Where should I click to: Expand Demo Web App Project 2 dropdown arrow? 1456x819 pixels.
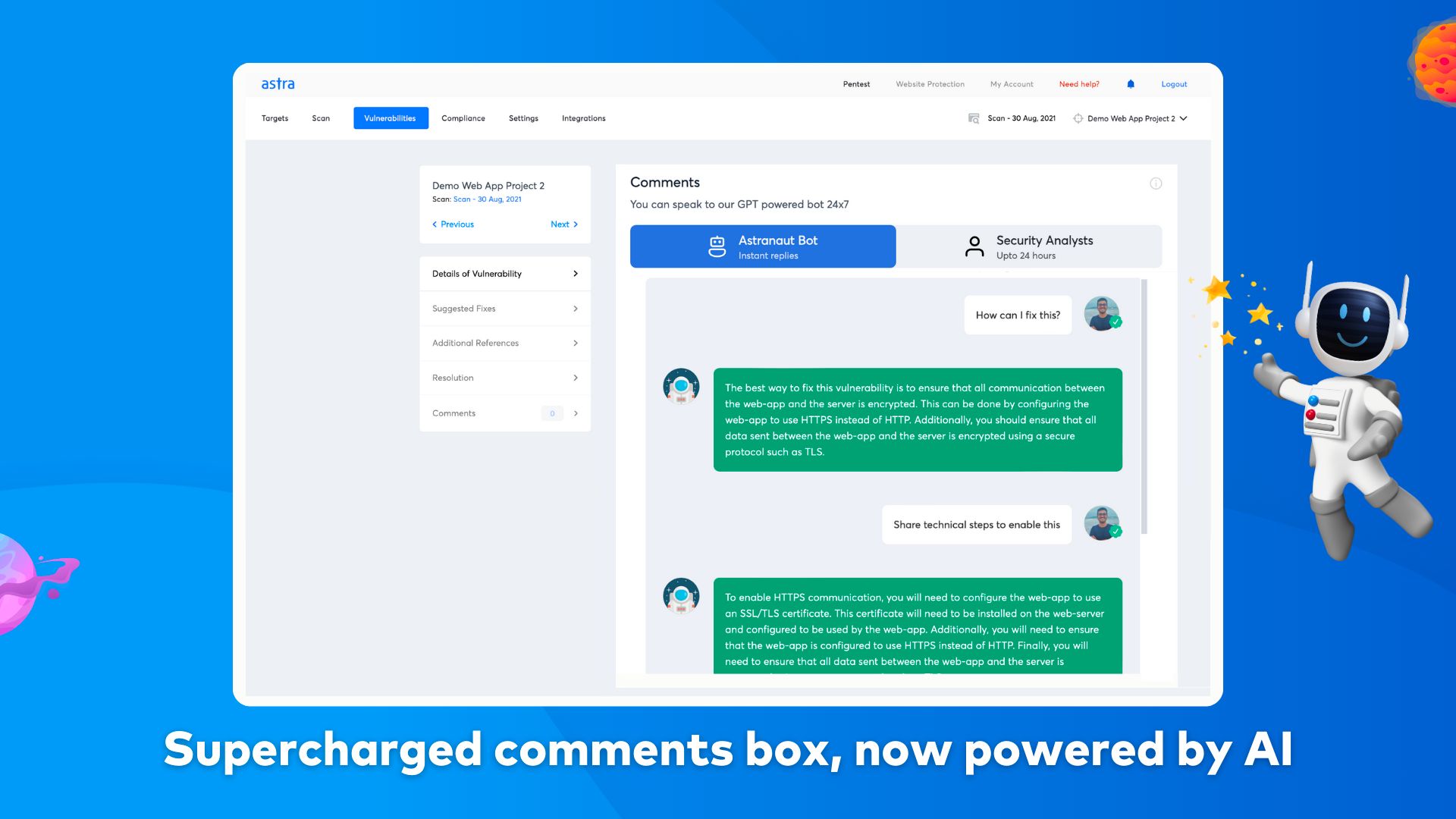[1183, 118]
